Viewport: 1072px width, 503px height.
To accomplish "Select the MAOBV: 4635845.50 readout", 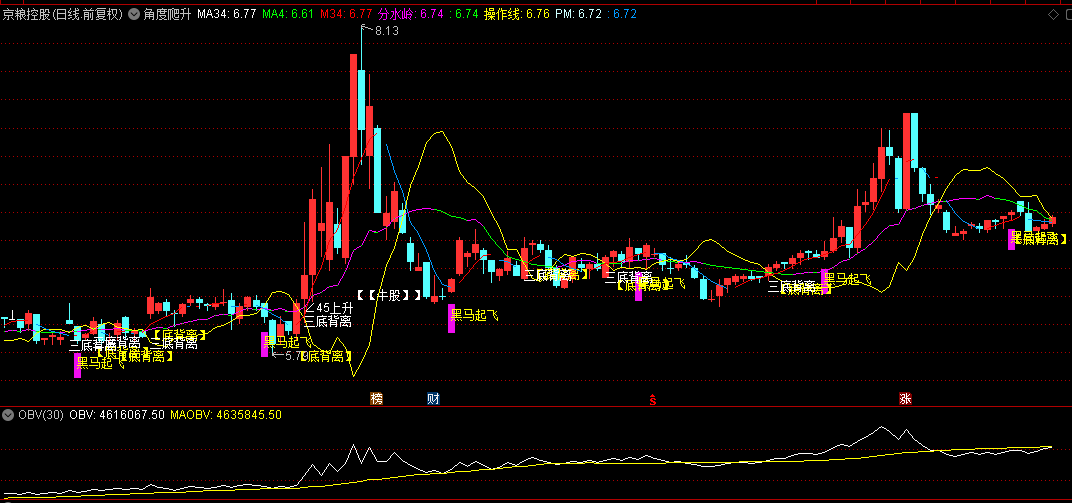I will click(226, 414).
